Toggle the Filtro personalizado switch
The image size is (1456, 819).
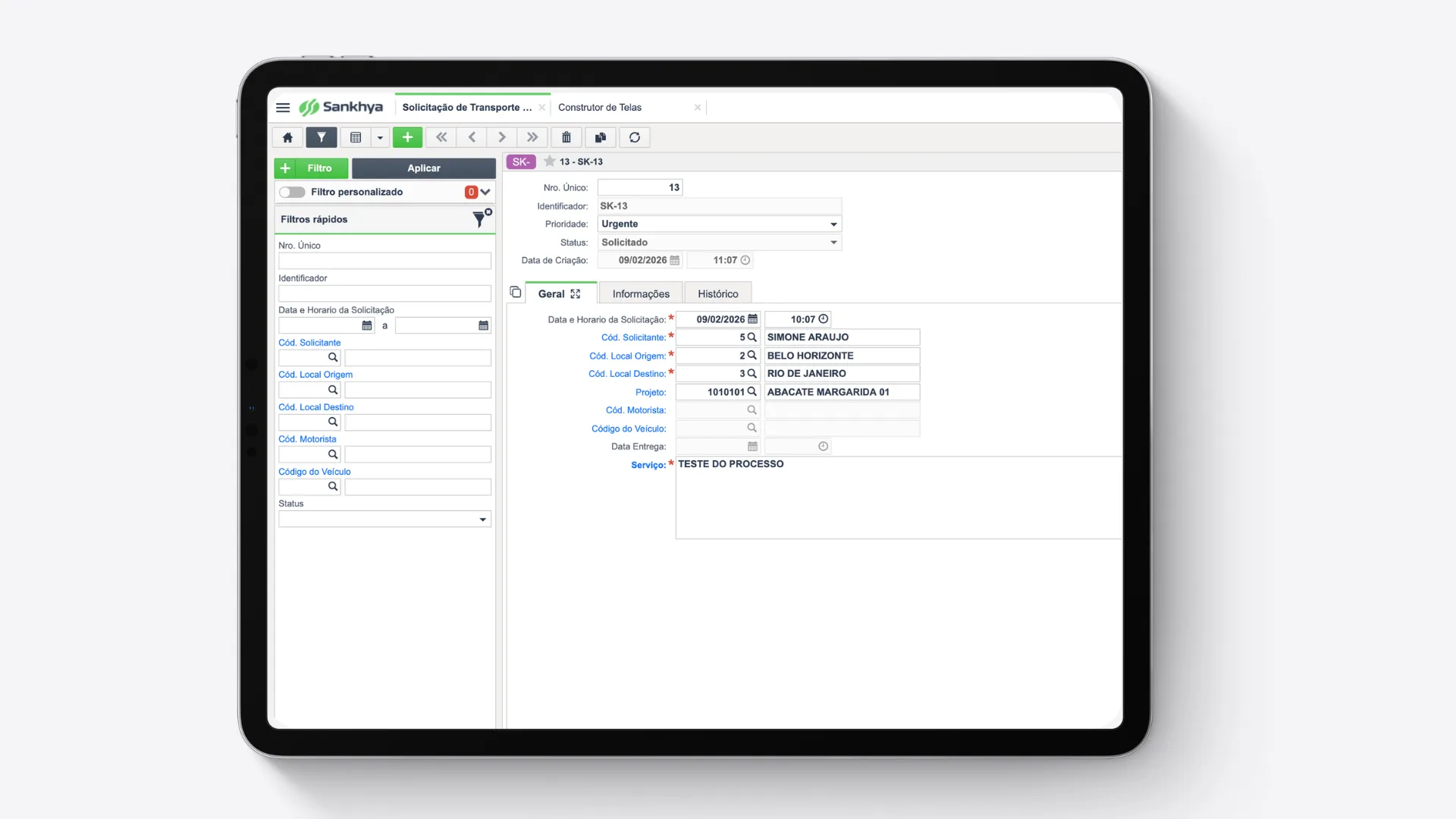click(292, 192)
